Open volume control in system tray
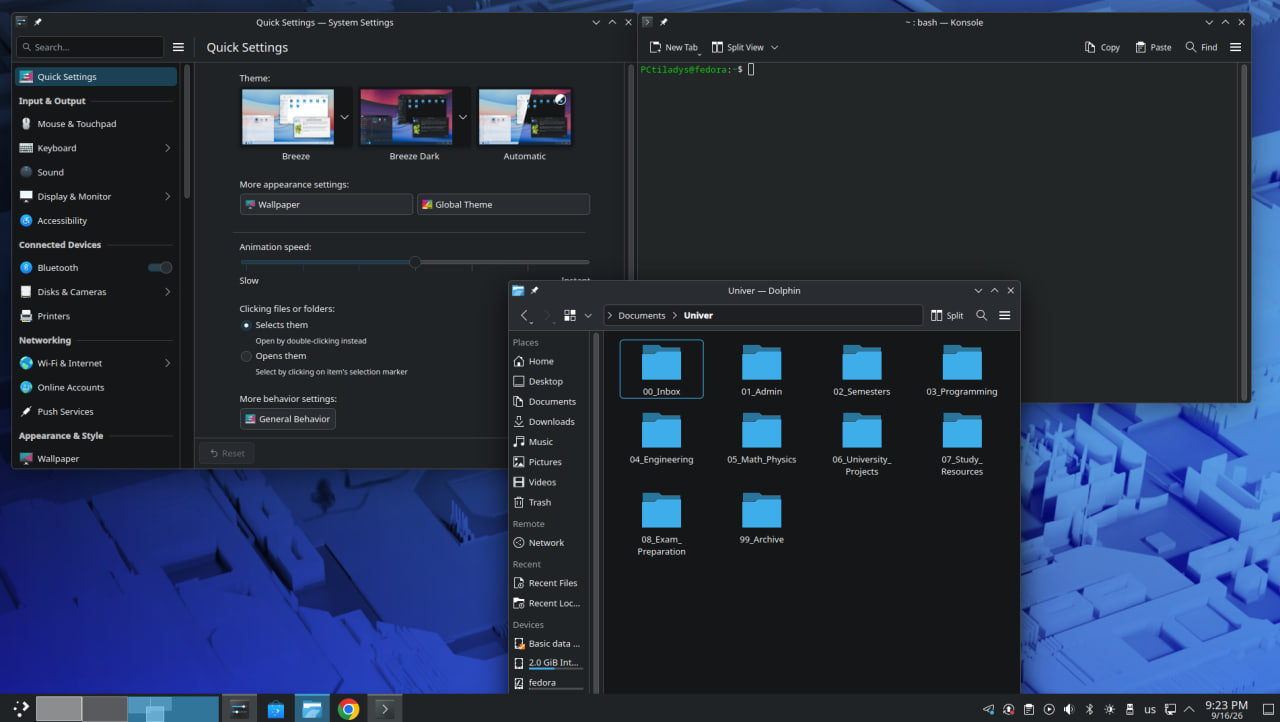Image resolution: width=1280 pixels, height=722 pixels. [1069, 709]
